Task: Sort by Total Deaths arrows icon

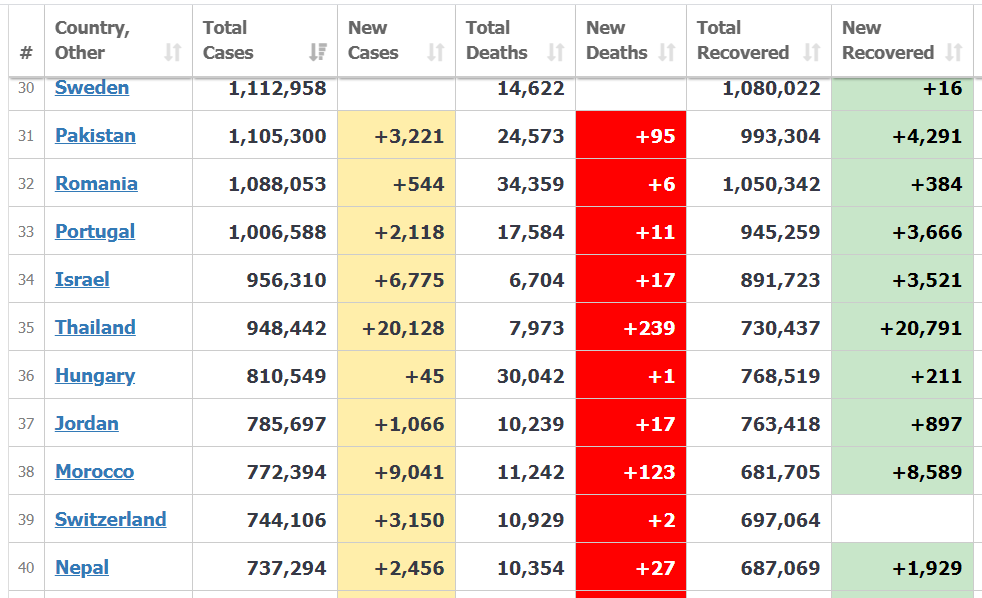Action: point(556,53)
